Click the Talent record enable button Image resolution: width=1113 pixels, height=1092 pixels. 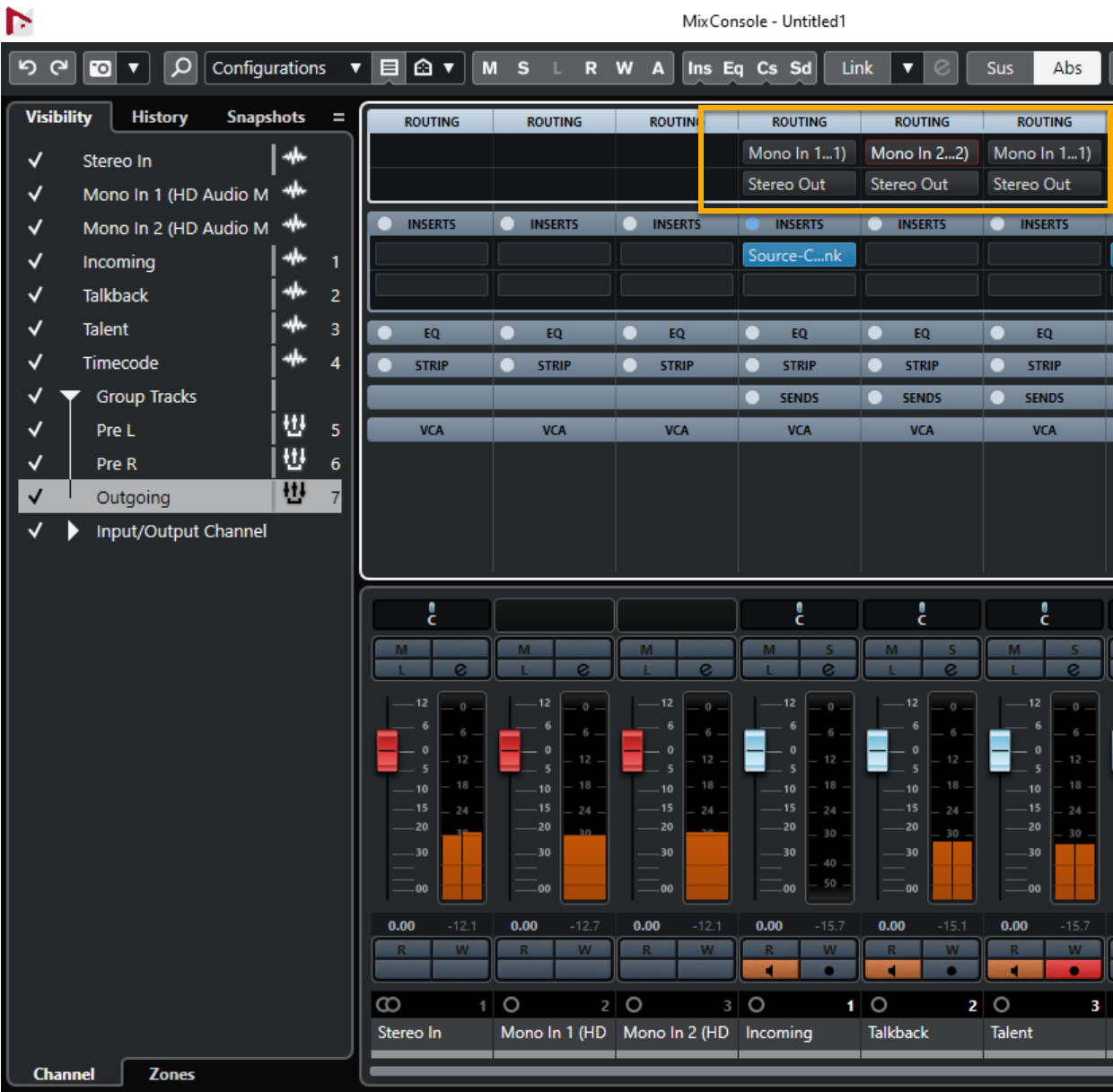[1074, 970]
